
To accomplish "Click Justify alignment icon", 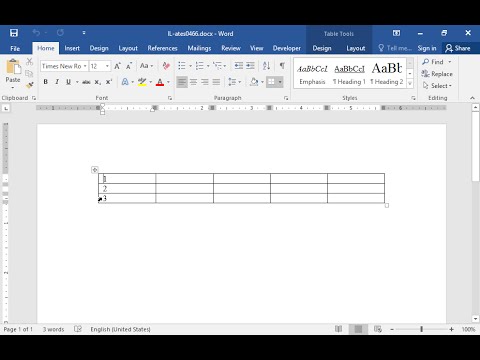I will 216,82.
